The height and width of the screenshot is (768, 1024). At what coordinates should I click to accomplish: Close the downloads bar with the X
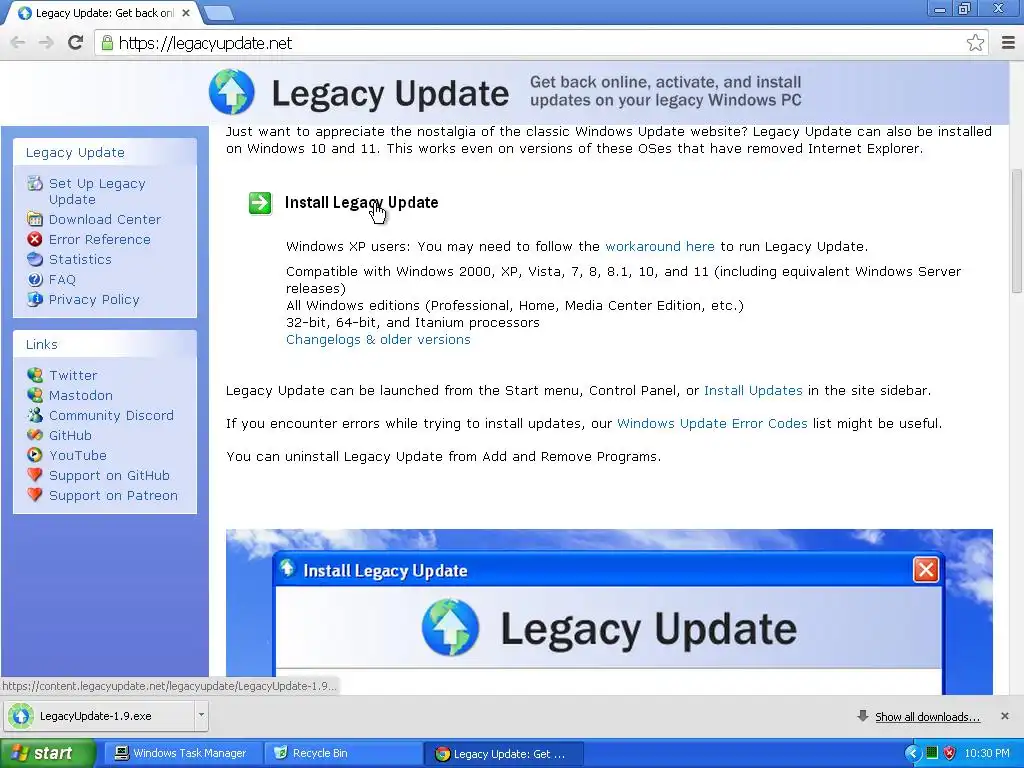1005,716
